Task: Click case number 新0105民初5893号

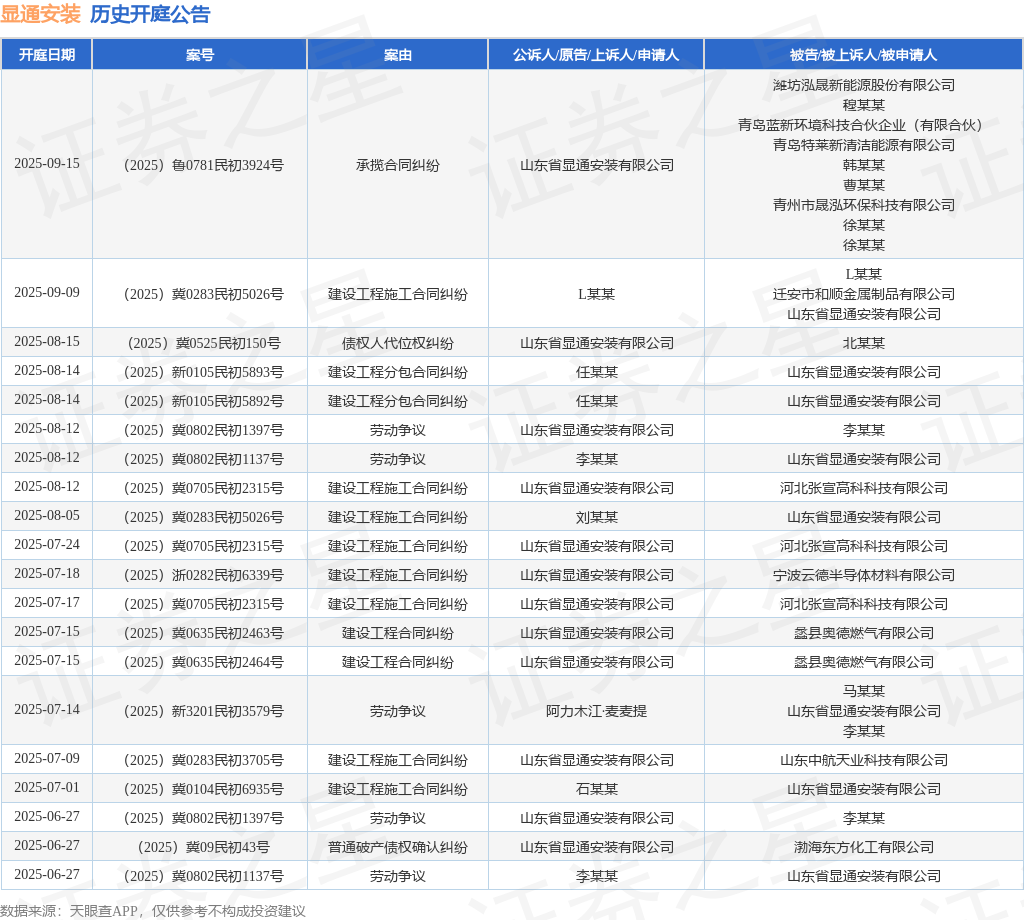Action: pyautogui.click(x=204, y=372)
